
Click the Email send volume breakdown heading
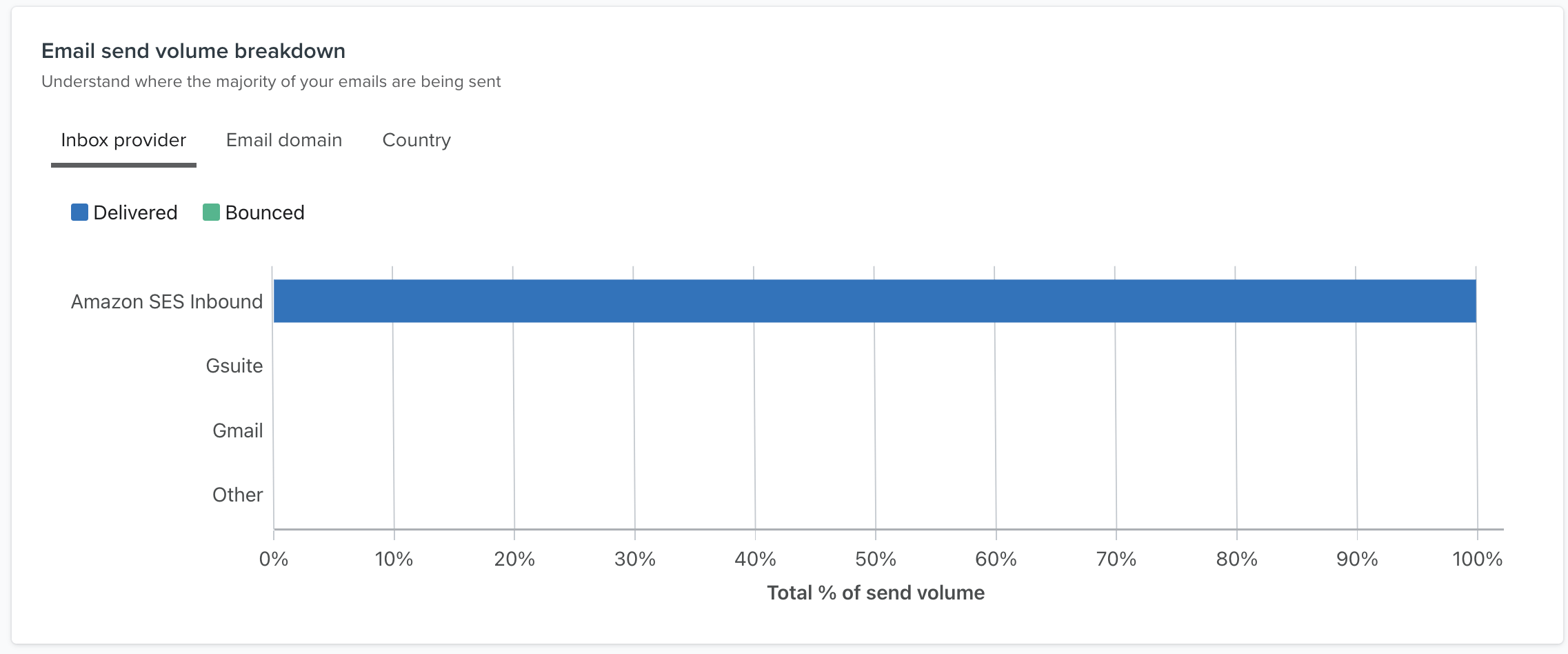click(x=193, y=50)
